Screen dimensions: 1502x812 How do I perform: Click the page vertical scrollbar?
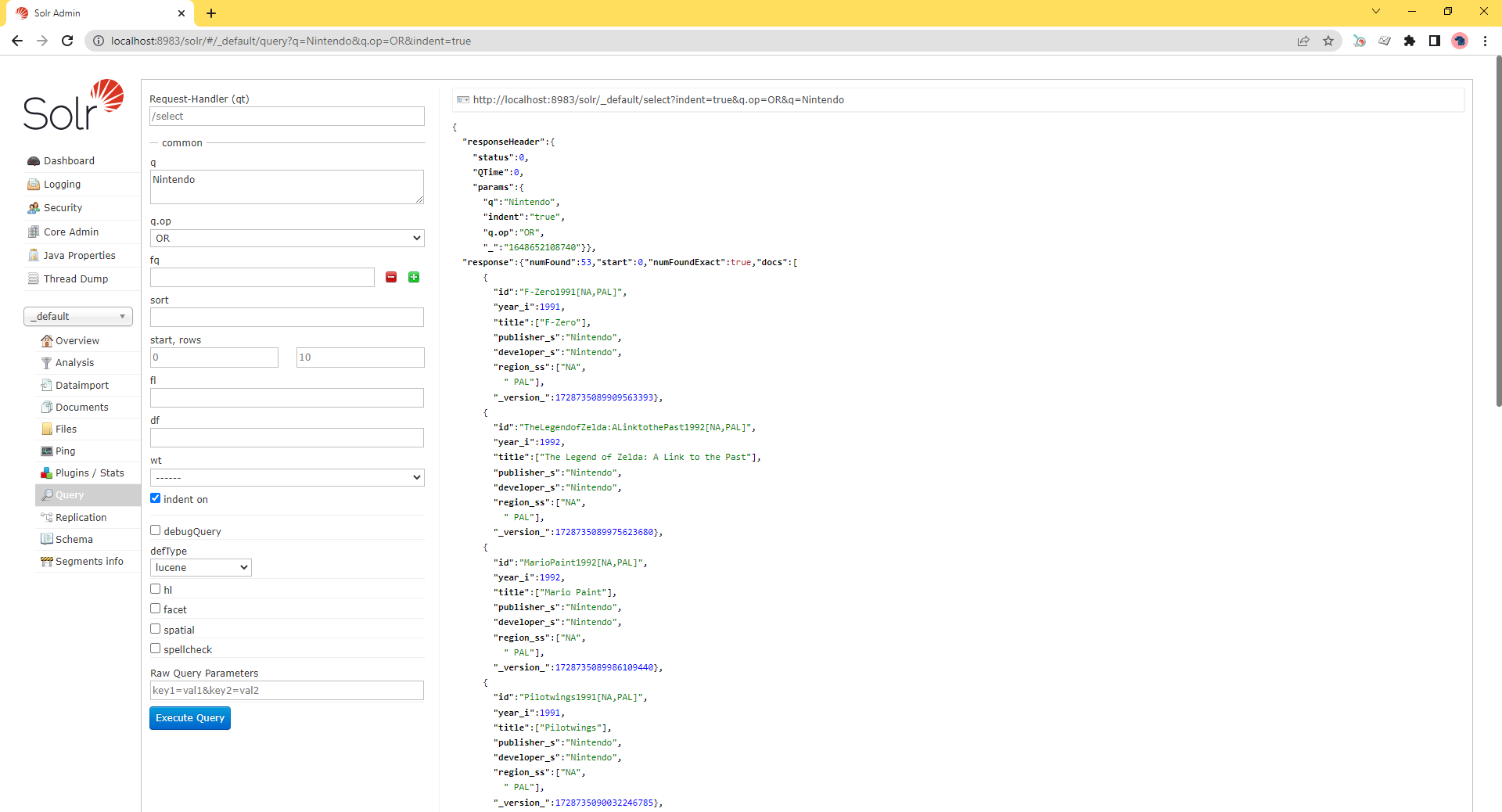pyautogui.click(x=1497, y=231)
